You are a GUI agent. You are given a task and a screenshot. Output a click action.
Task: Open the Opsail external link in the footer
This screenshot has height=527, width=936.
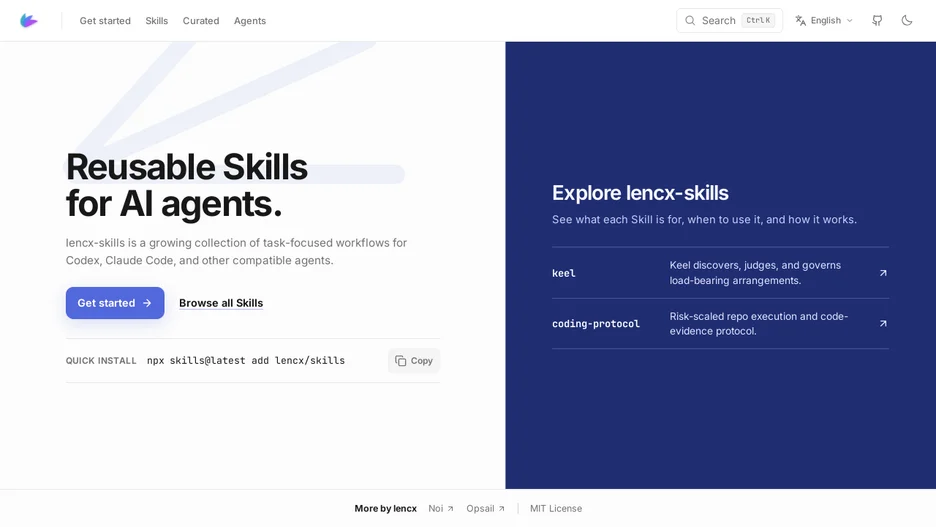click(x=485, y=508)
